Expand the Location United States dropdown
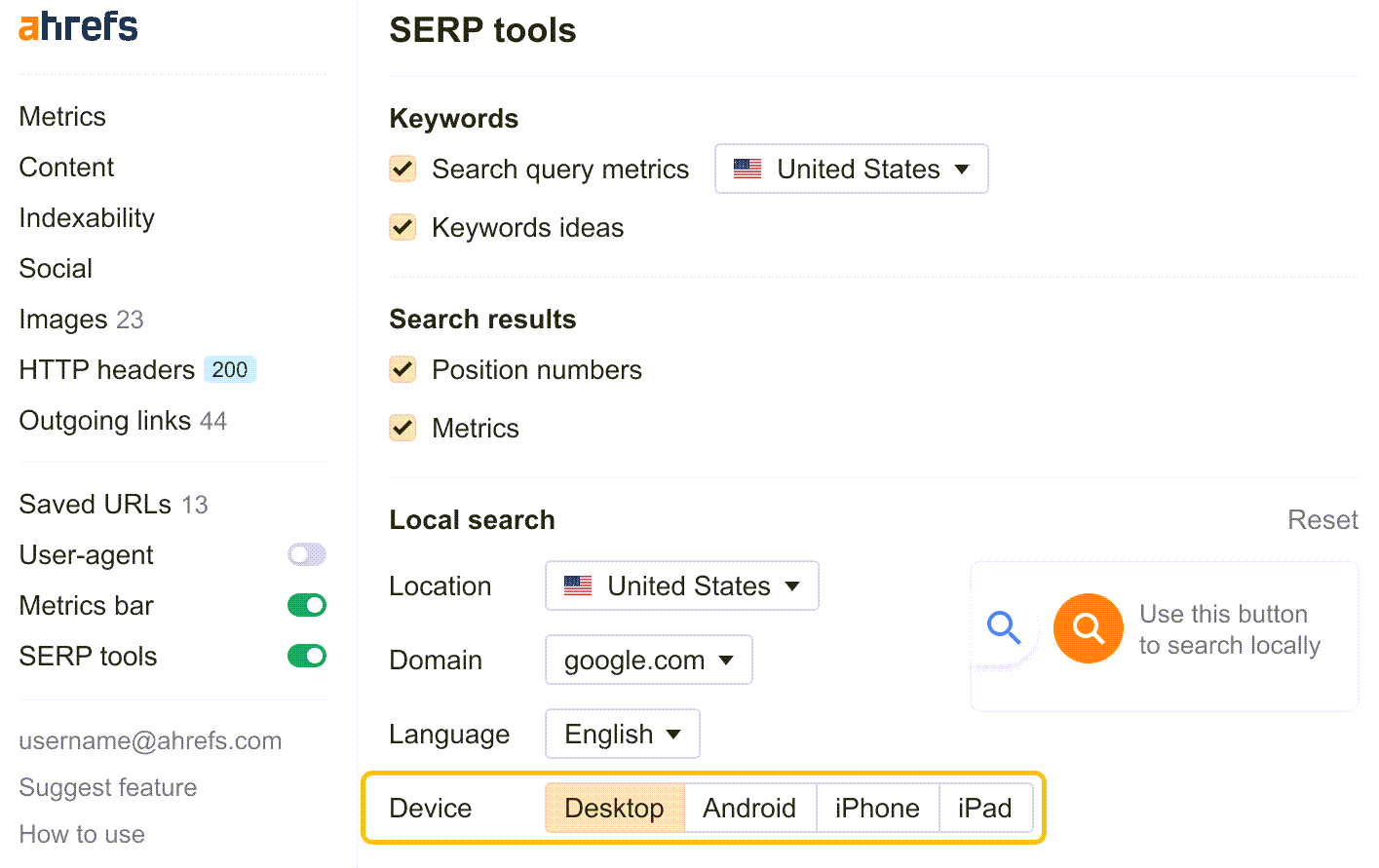 click(681, 585)
